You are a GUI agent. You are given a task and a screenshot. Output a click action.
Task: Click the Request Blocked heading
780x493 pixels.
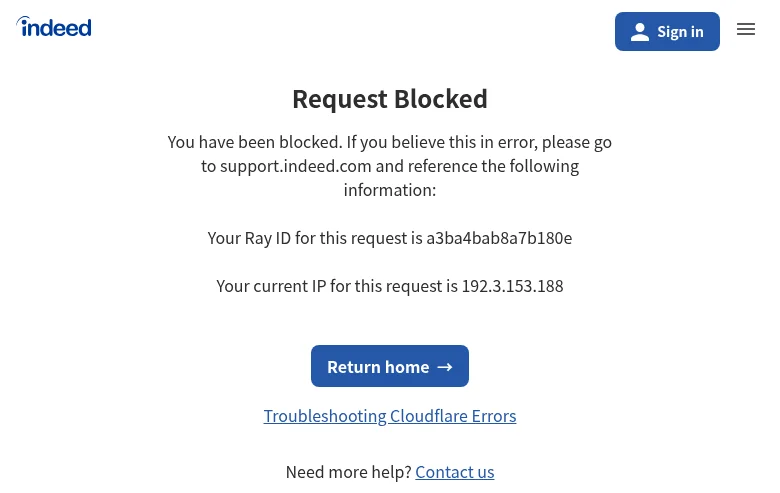[390, 99]
